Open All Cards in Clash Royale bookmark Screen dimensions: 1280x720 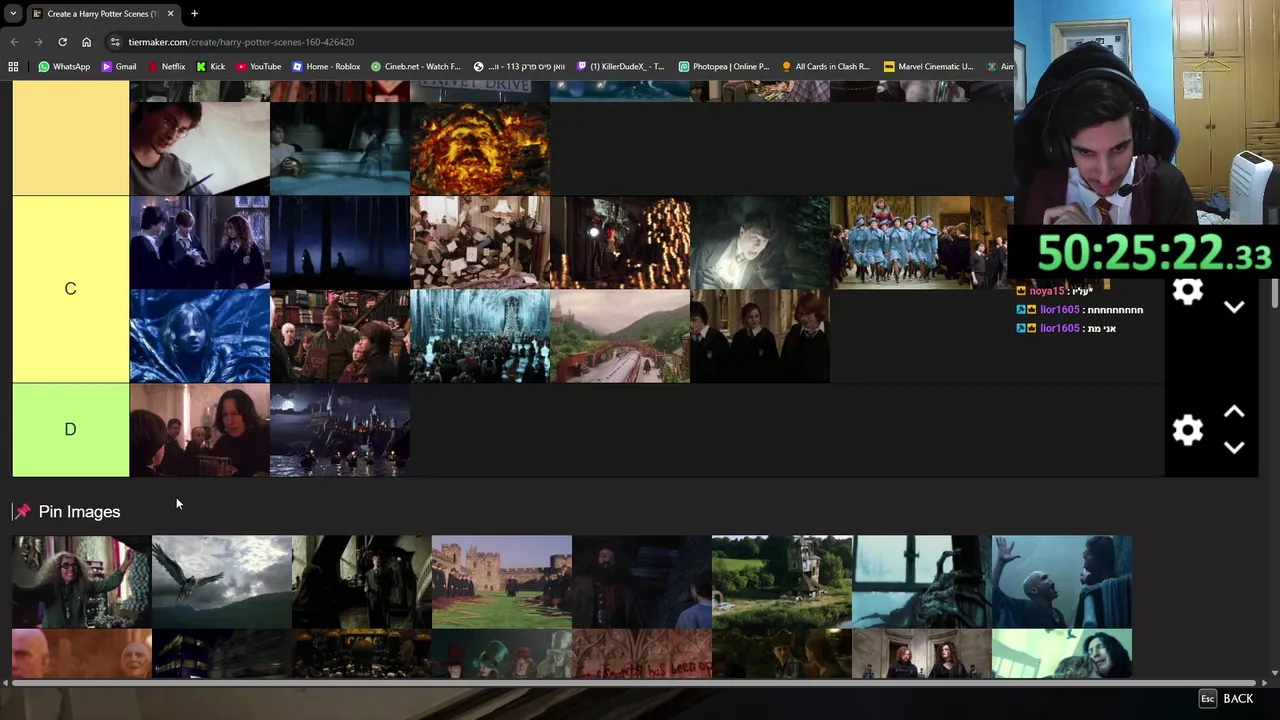tap(826, 67)
